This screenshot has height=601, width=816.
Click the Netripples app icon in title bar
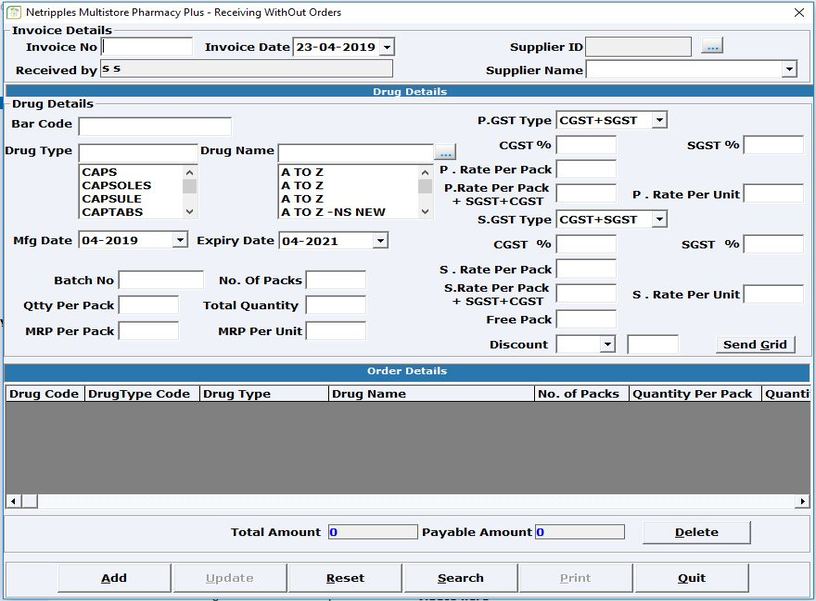coord(14,12)
